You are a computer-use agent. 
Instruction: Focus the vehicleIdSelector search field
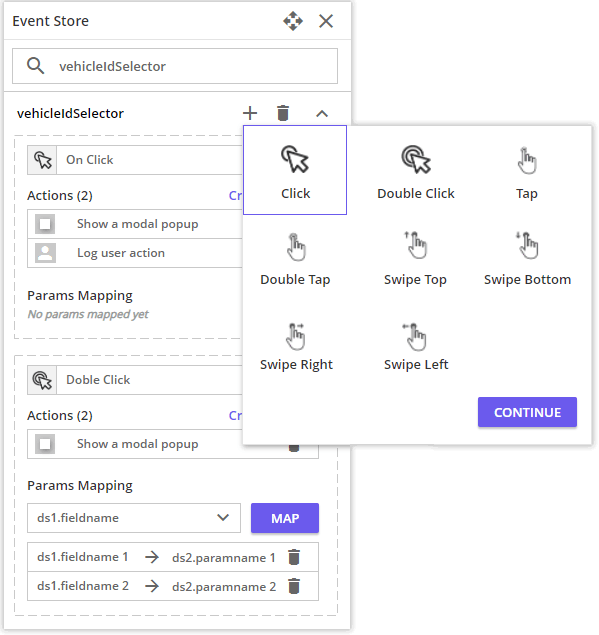pyautogui.click(x=175, y=66)
